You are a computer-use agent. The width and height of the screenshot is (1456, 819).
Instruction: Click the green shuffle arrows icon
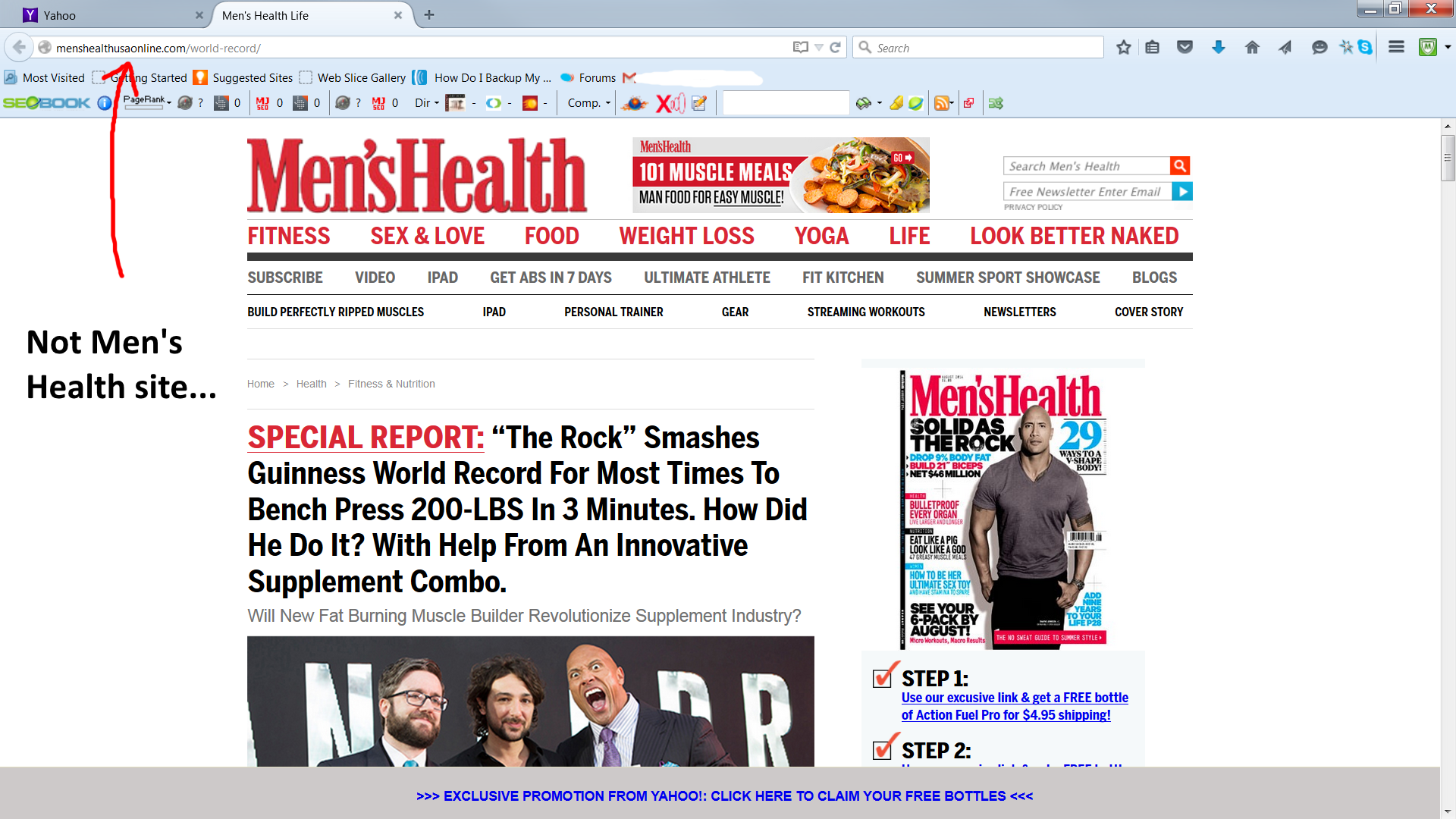tap(996, 102)
